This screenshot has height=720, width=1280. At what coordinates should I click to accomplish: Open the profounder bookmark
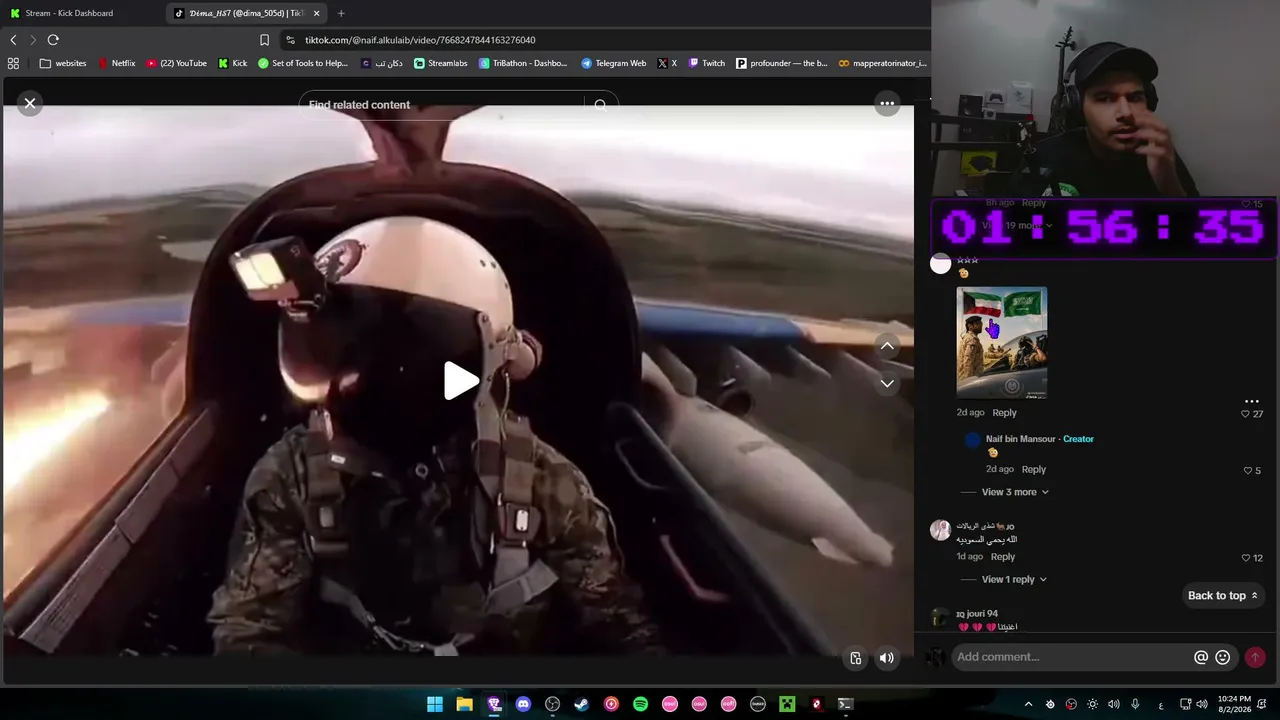782,63
